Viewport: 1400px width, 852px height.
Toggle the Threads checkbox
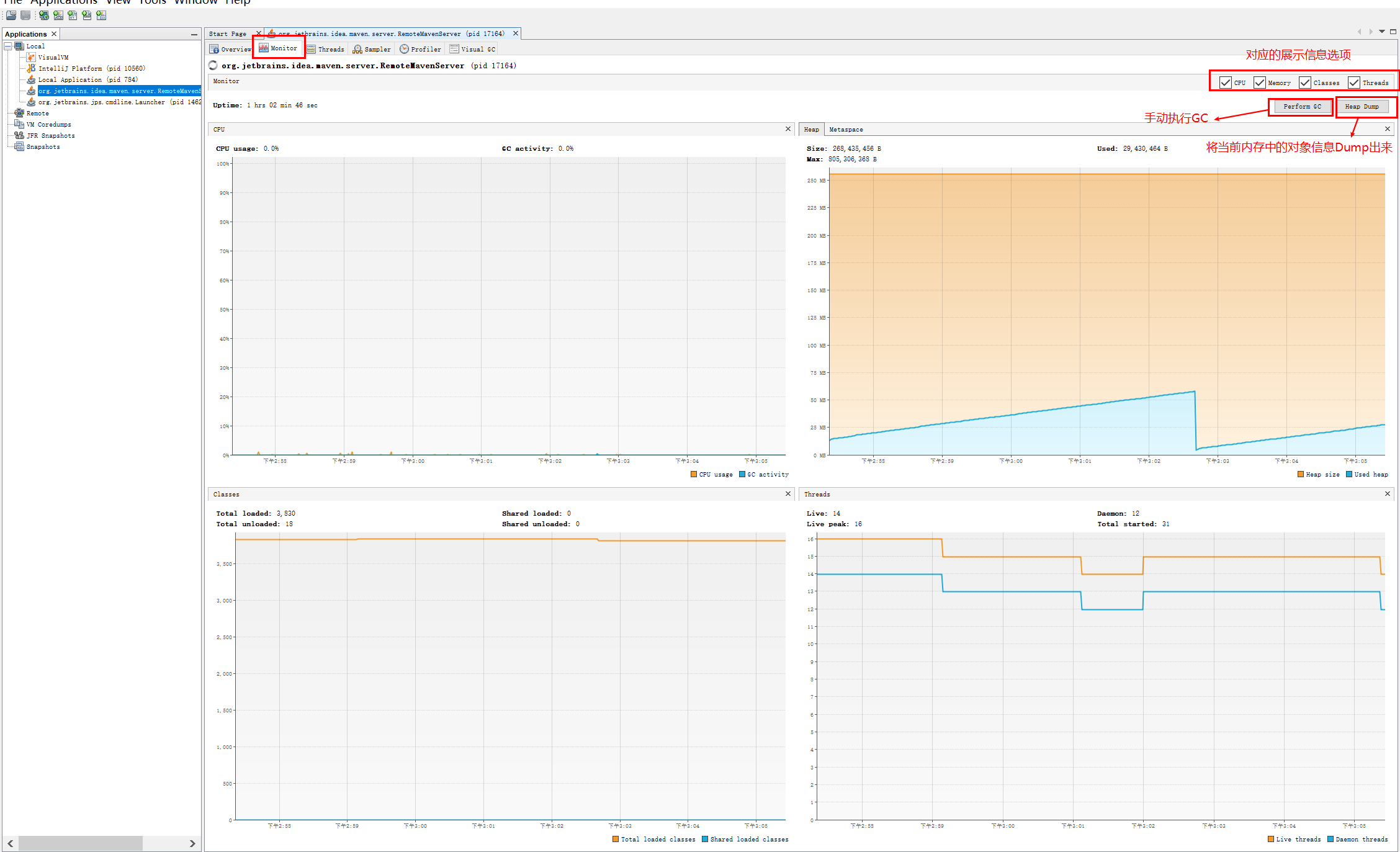pos(1354,83)
